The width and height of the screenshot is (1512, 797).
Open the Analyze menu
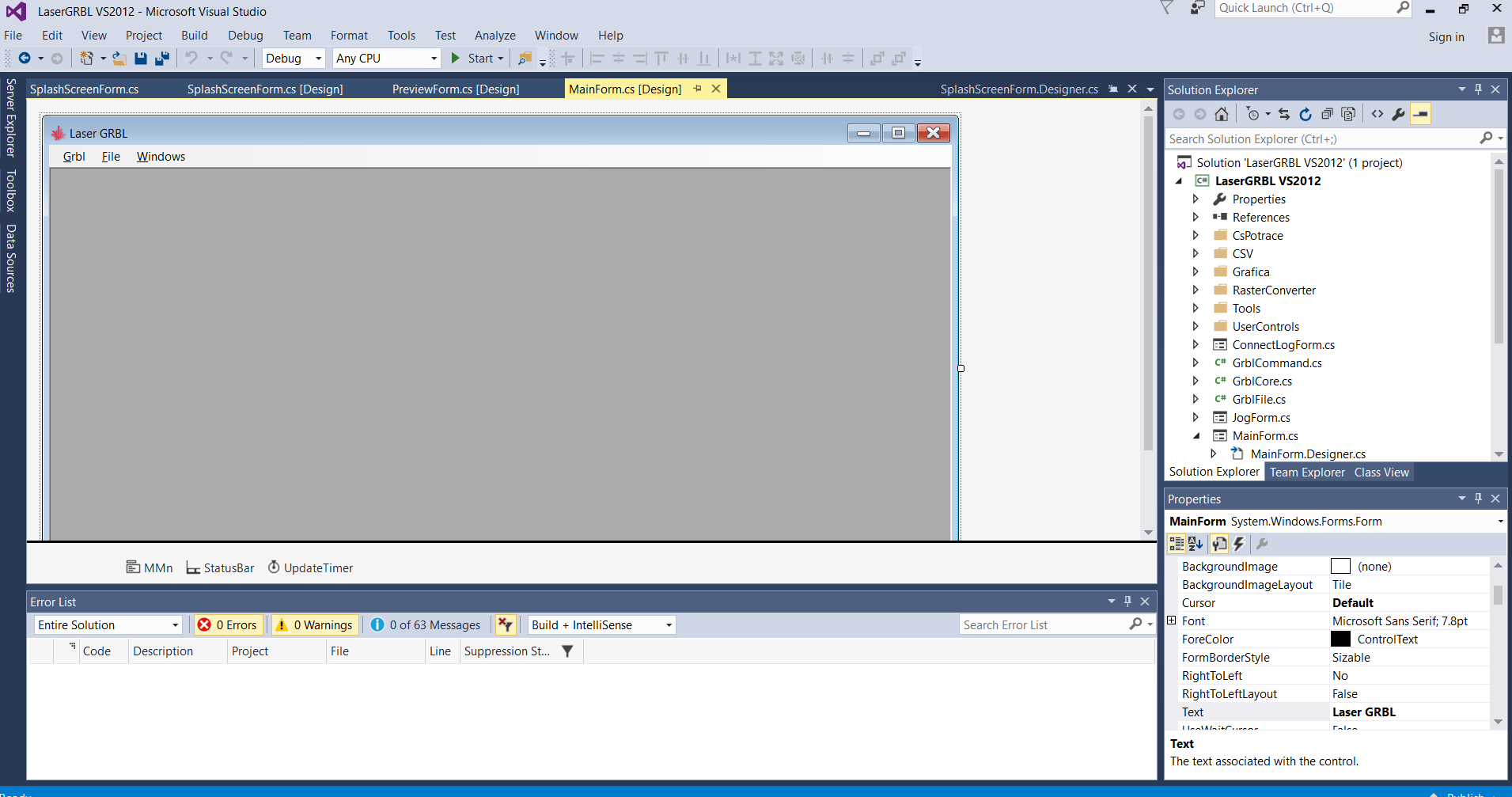coord(495,36)
